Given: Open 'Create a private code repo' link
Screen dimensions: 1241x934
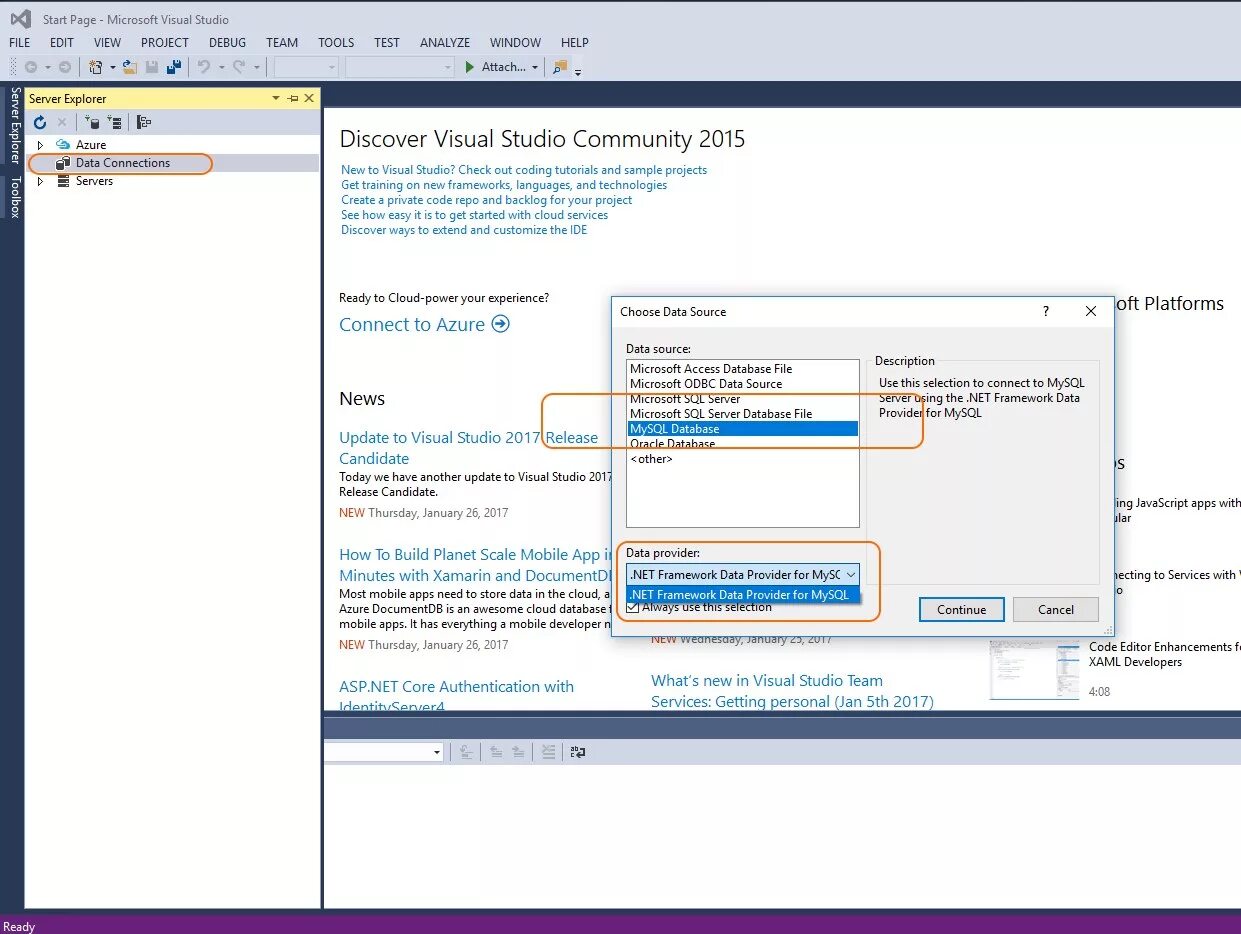Looking at the screenshot, I should coord(486,200).
